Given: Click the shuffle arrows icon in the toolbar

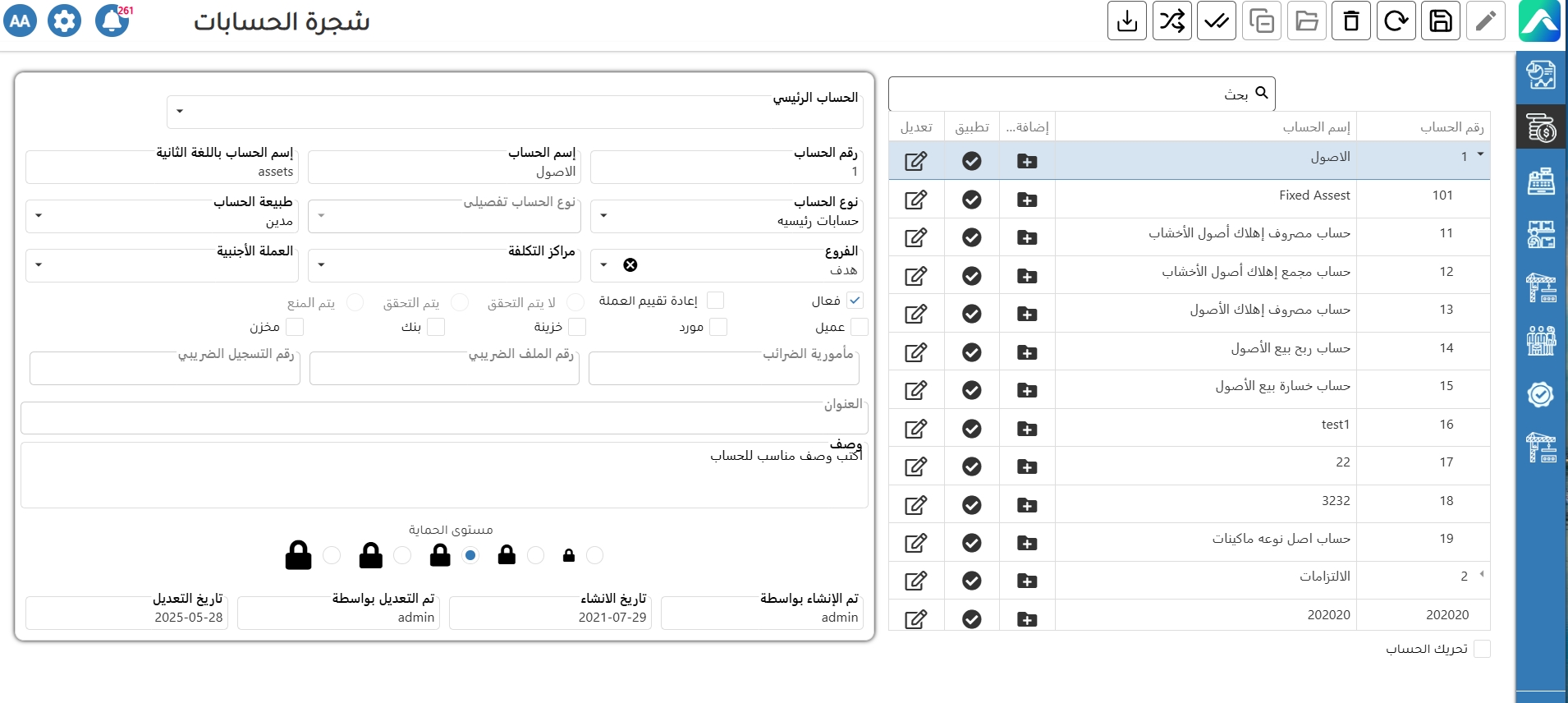Looking at the screenshot, I should pyautogui.click(x=1171, y=21).
